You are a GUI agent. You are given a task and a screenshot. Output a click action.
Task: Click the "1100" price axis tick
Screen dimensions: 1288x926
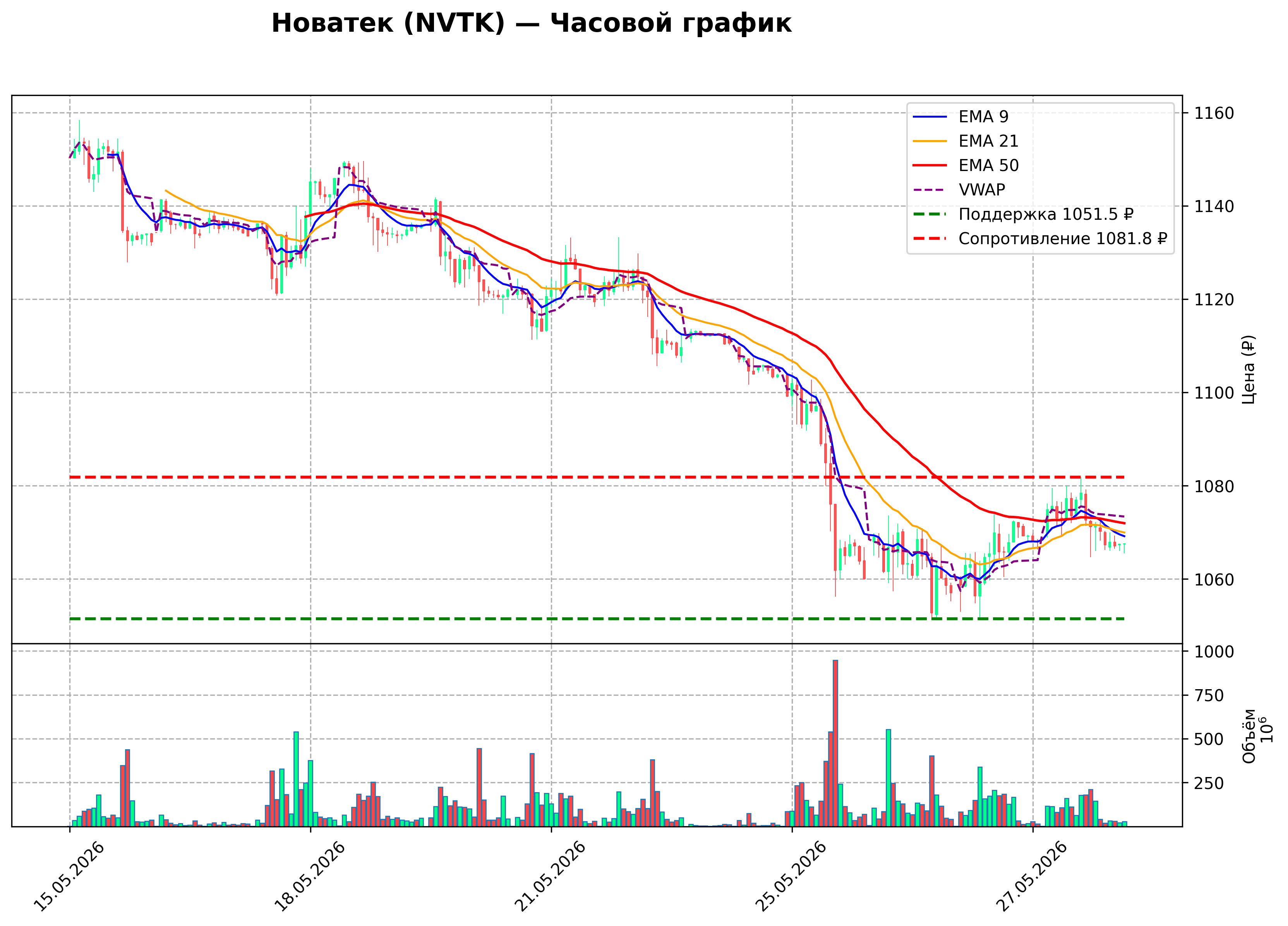(1214, 393)
